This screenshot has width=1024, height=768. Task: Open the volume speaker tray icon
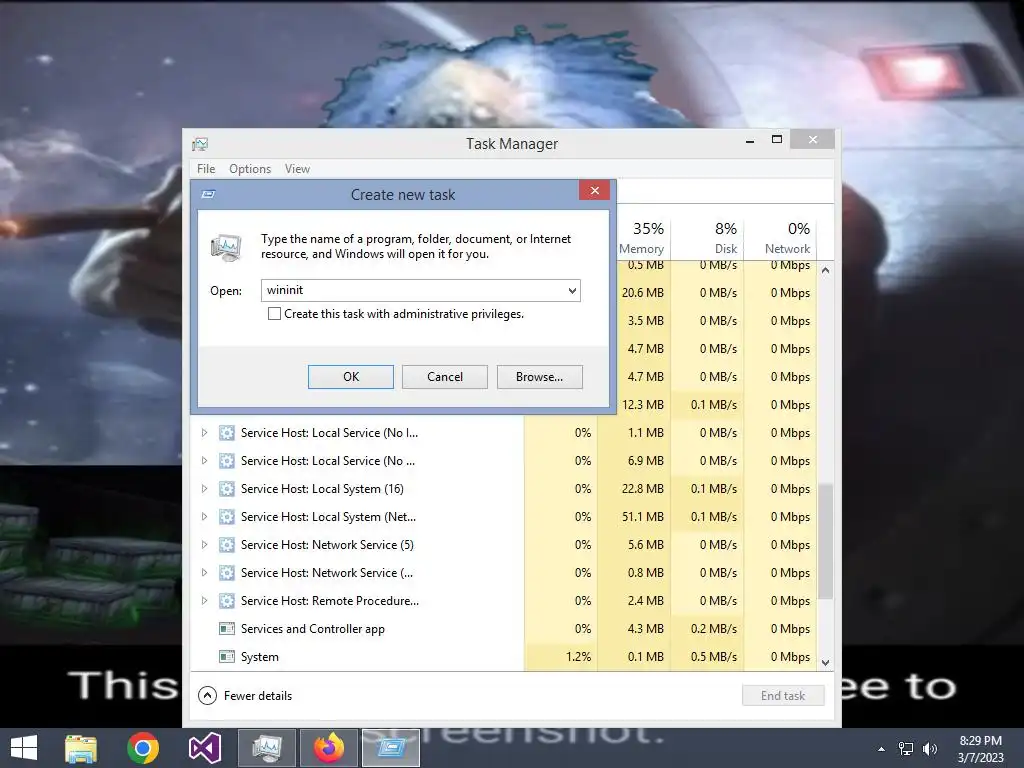pyautogui.click(x=930, y=749)
